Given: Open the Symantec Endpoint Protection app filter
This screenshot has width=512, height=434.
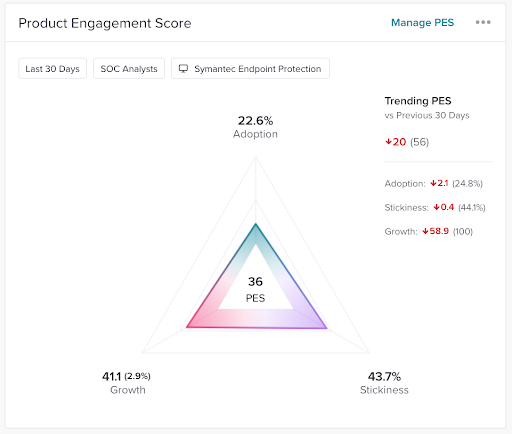Looking at the screenshot, I should (250, 68).
